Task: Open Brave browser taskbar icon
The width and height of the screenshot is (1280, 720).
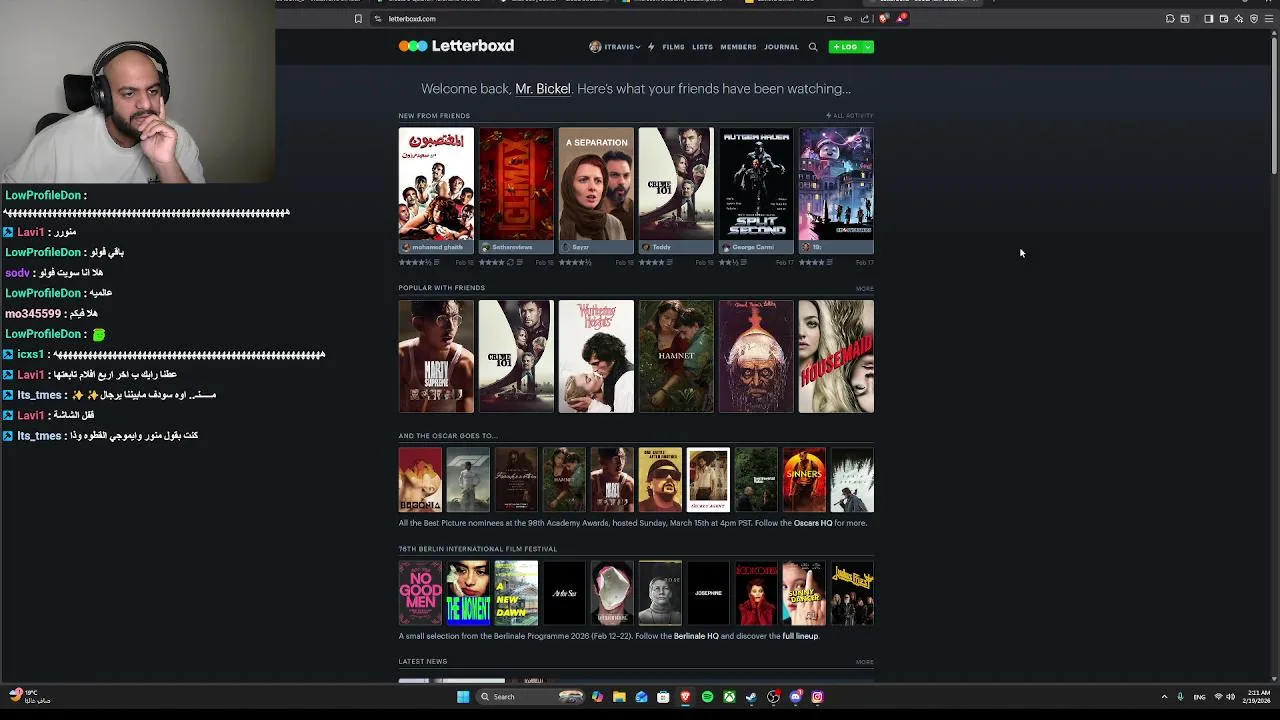Action: coord(685,697)
